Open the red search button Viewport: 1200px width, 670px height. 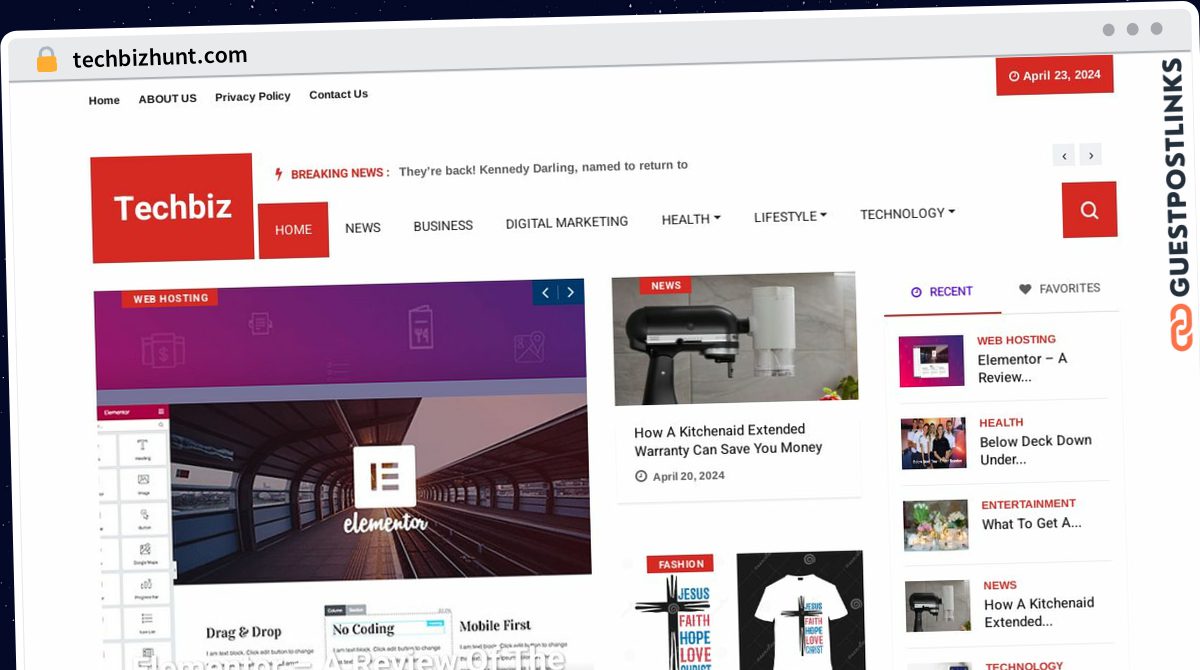(x=1089, y=210)
